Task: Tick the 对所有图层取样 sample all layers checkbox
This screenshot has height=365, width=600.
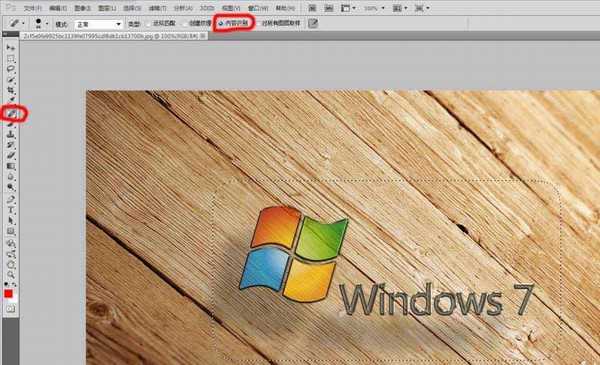Action: (280, 23)
